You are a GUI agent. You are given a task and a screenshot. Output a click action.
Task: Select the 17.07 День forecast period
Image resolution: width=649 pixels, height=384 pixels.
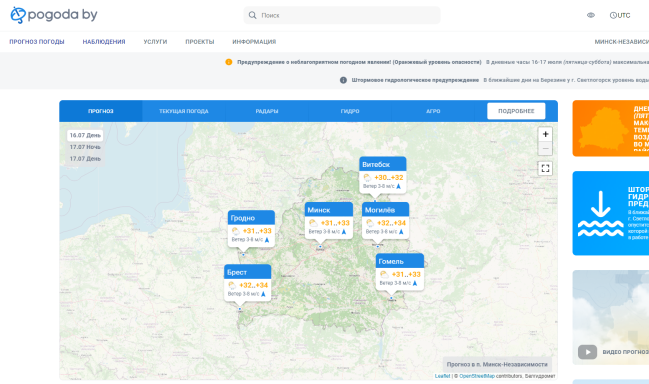85,158
